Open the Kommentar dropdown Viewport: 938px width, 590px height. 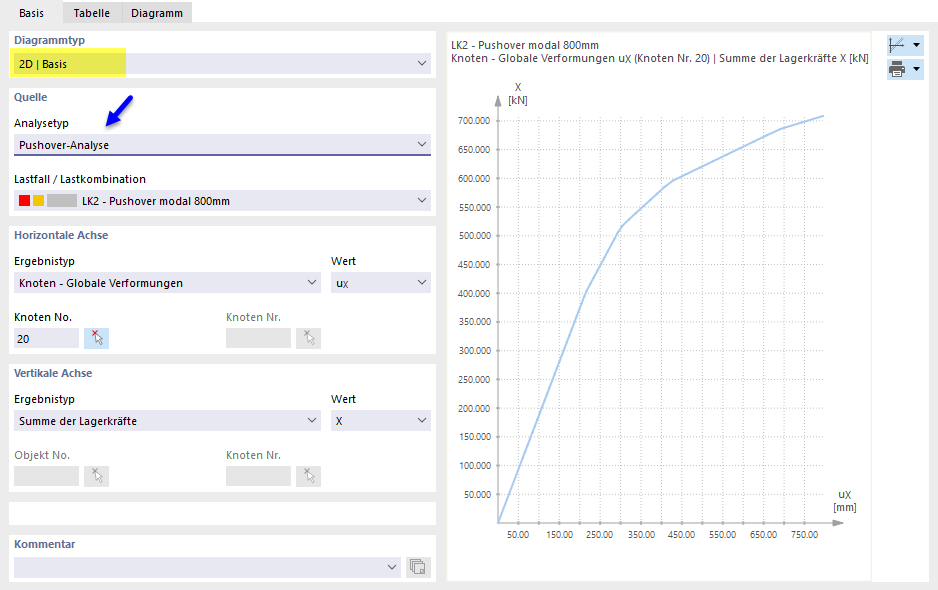click(208, 567)
